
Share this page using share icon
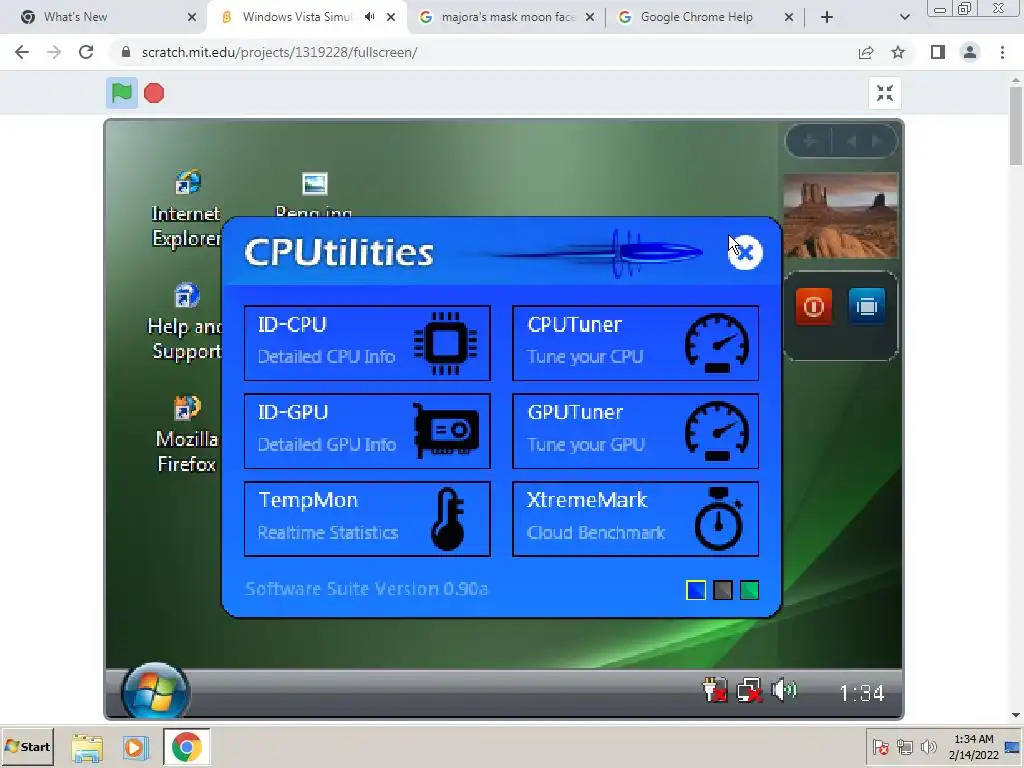866,52
